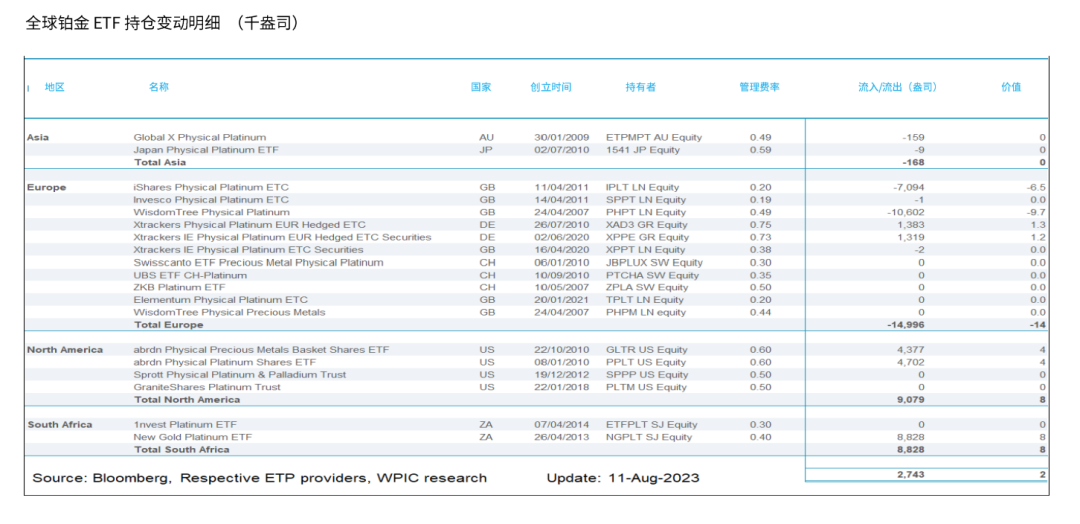This screenshot has width=1080, height=524.
Task: Click date 22/01/2018 cell
Action: pos(562,387)
